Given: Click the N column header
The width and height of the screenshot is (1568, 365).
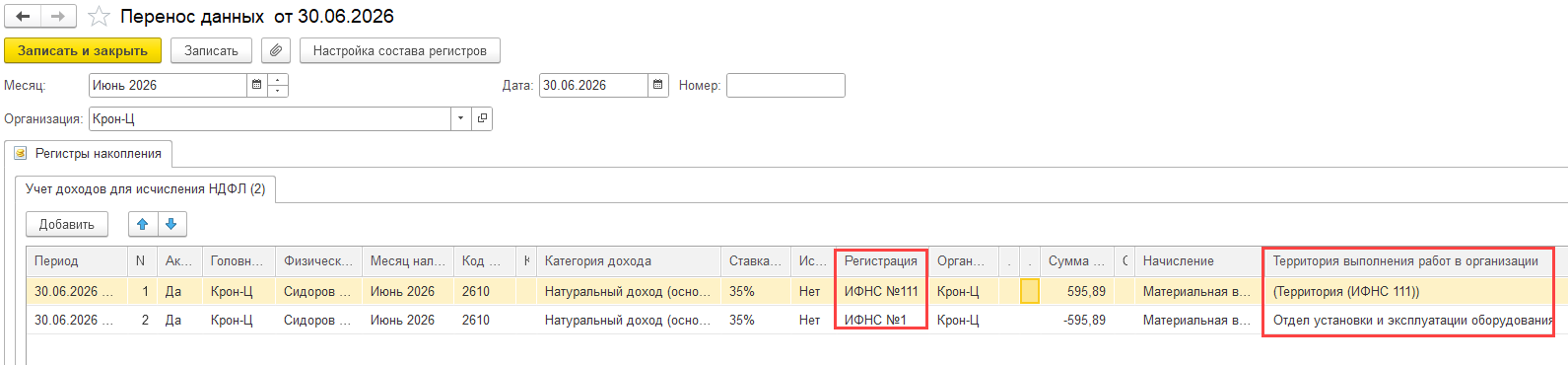Looking at the screenshot, I should [x=142, y=261].
